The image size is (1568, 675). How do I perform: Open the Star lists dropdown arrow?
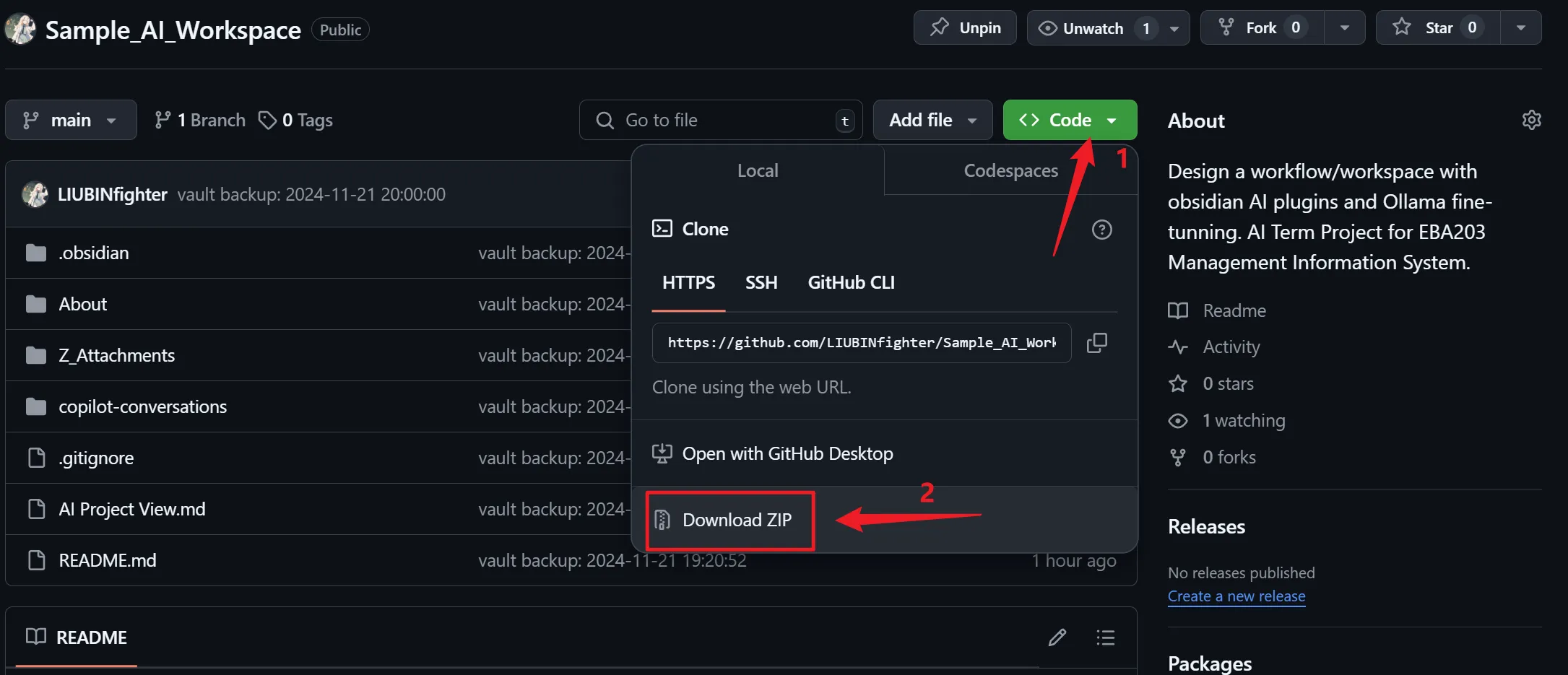point(1521,27)
